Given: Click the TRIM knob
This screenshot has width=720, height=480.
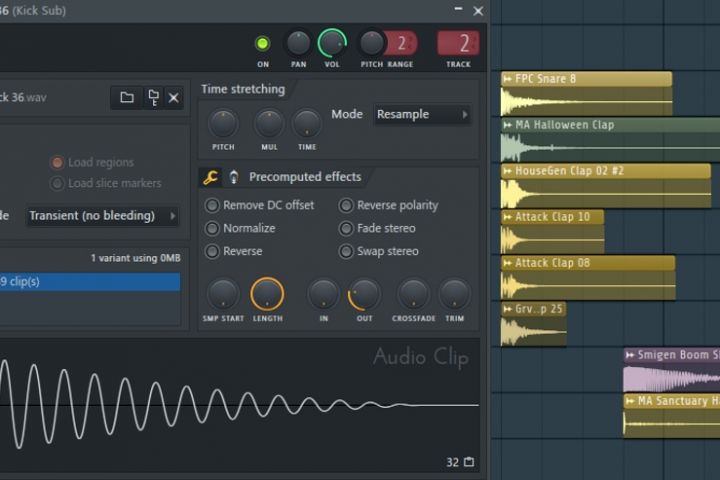Looking at the screenshot, I should (454, 294).
